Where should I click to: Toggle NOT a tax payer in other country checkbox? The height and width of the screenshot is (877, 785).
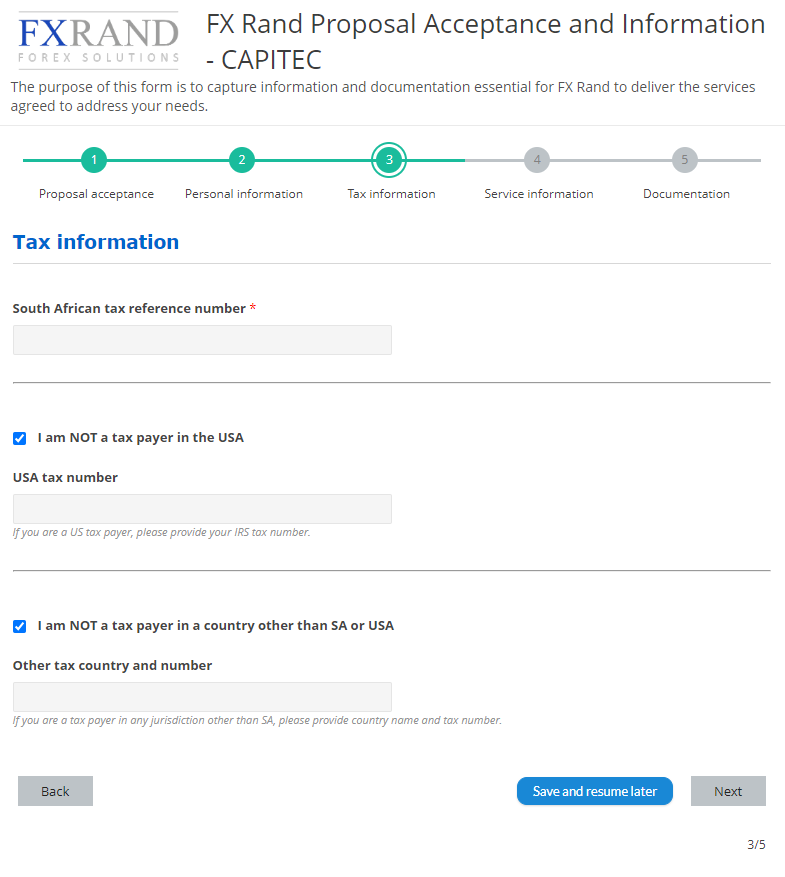tap(20, 626)
